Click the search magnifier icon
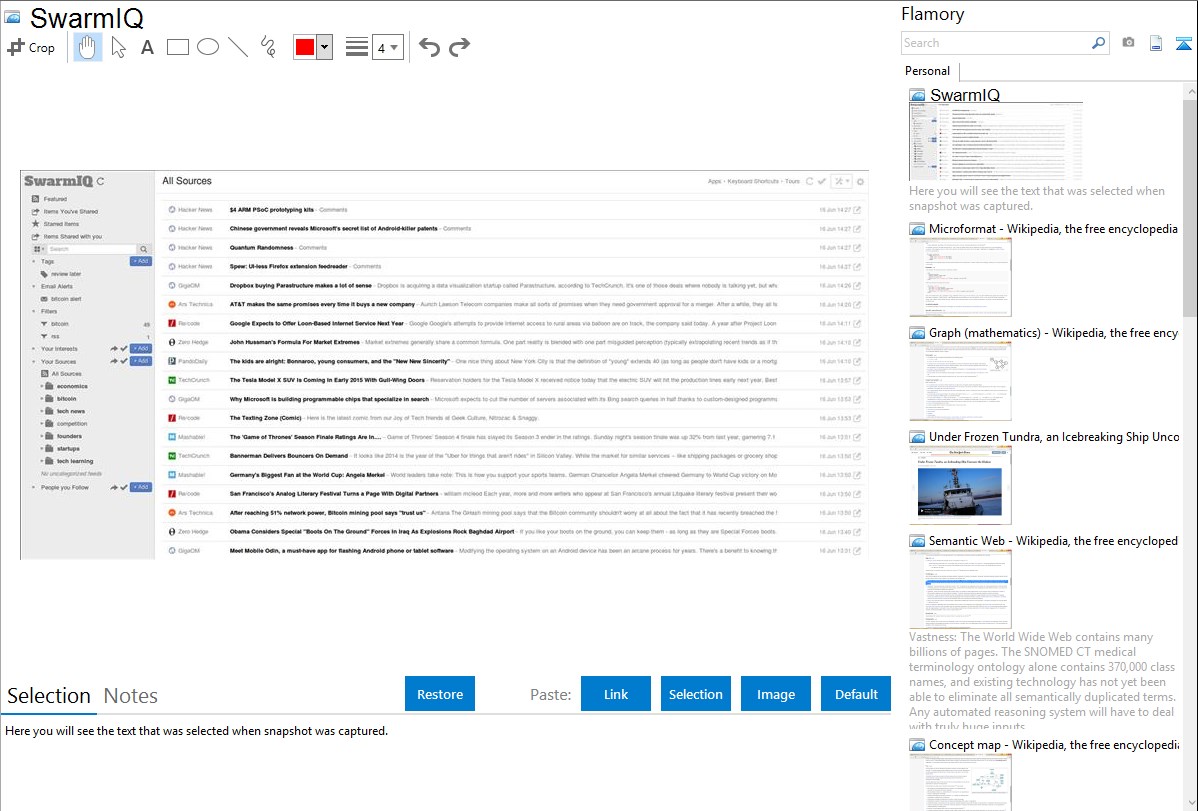The image size is (1198, 811). coord(1099,43)
